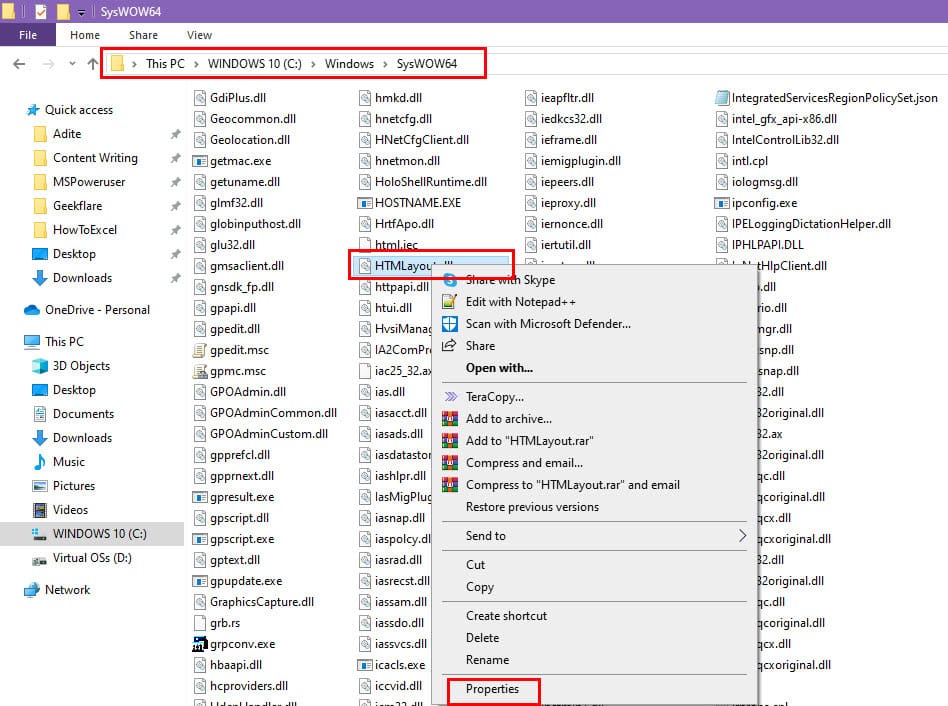Choose Create shortcut from context menu
Viewport: 948px width, 706px height.
(506, 616)
